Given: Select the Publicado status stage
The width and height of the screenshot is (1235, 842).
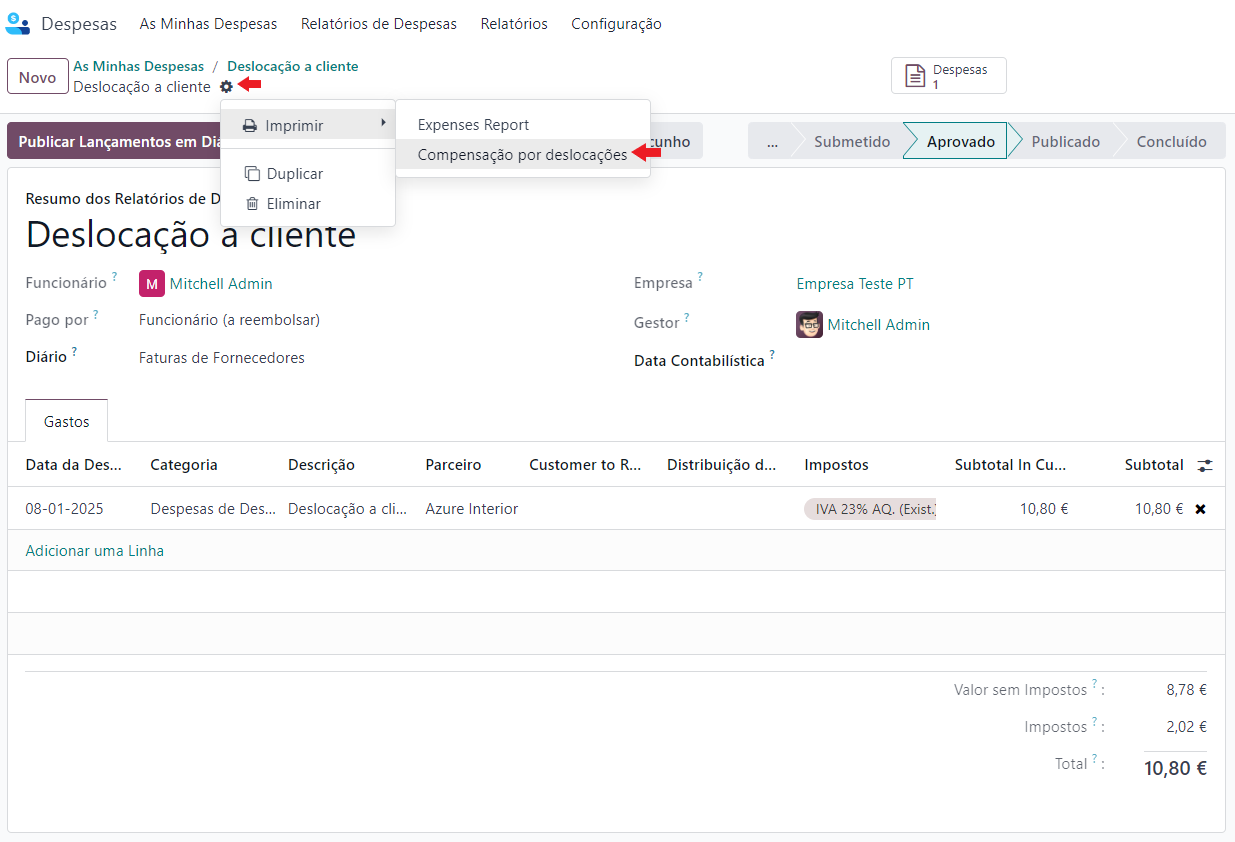Looking at the screenshot, I should pyautogui.click(x=1065, y=141).
